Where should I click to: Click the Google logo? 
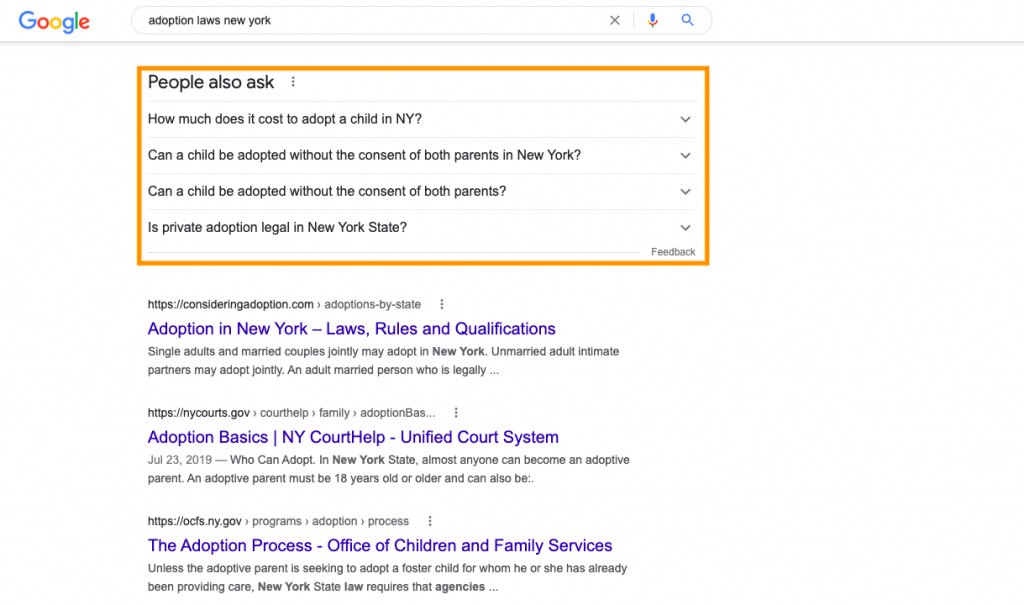point(54,22)
